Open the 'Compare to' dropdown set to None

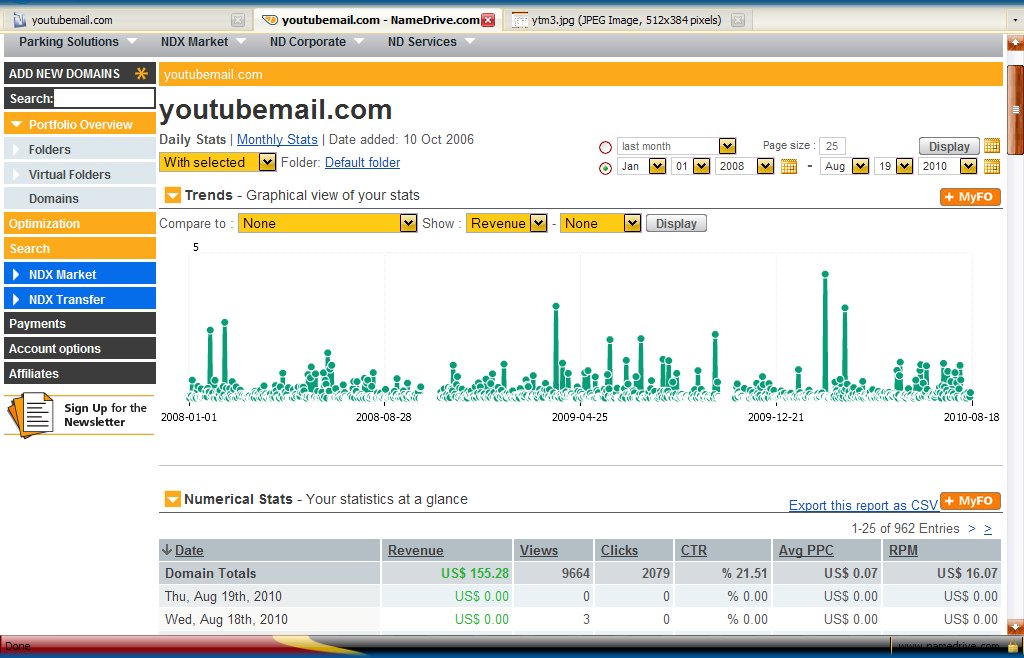327,224
